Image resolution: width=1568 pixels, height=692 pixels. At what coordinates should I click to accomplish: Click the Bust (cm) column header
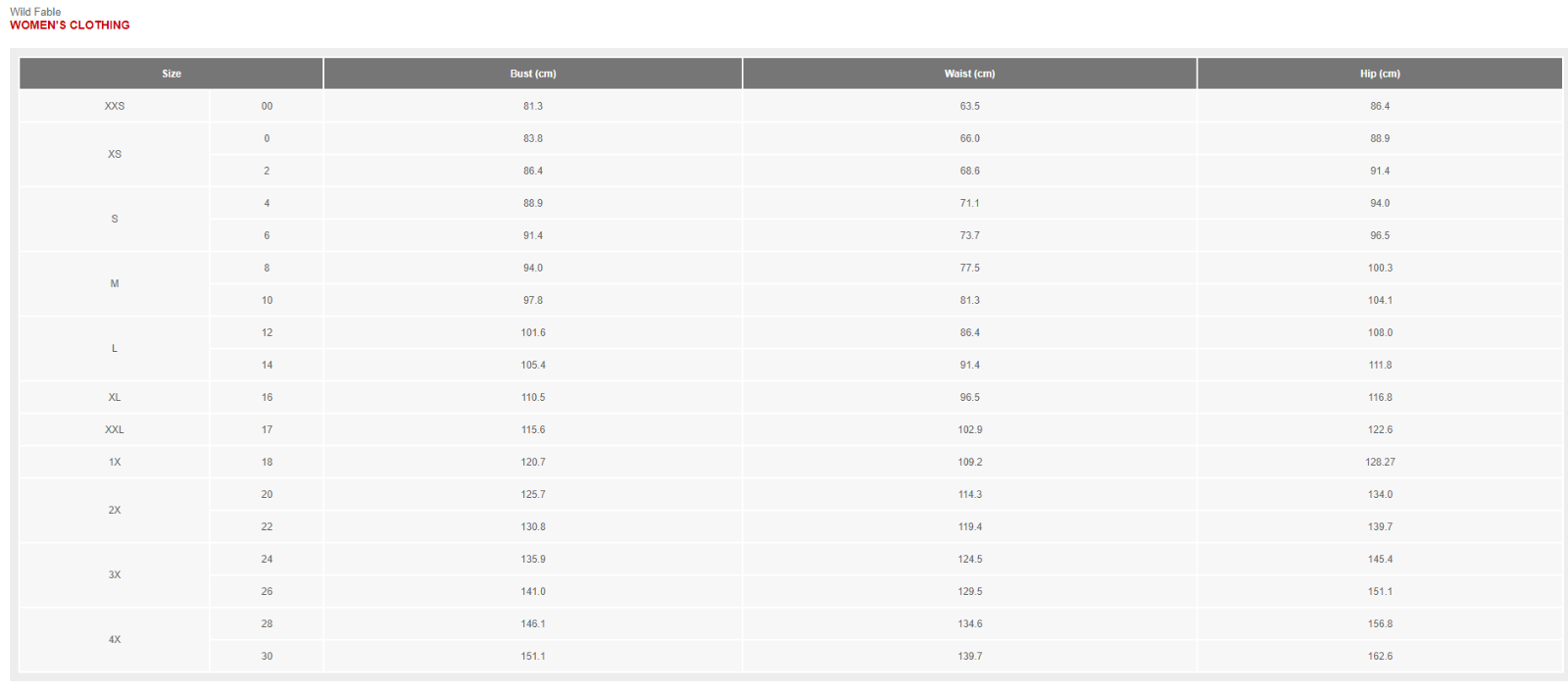533,74
